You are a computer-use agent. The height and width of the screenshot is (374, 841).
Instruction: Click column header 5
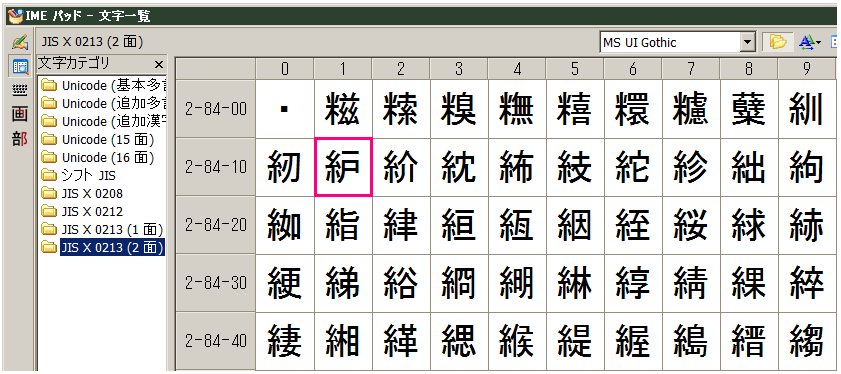click(575, 69)
